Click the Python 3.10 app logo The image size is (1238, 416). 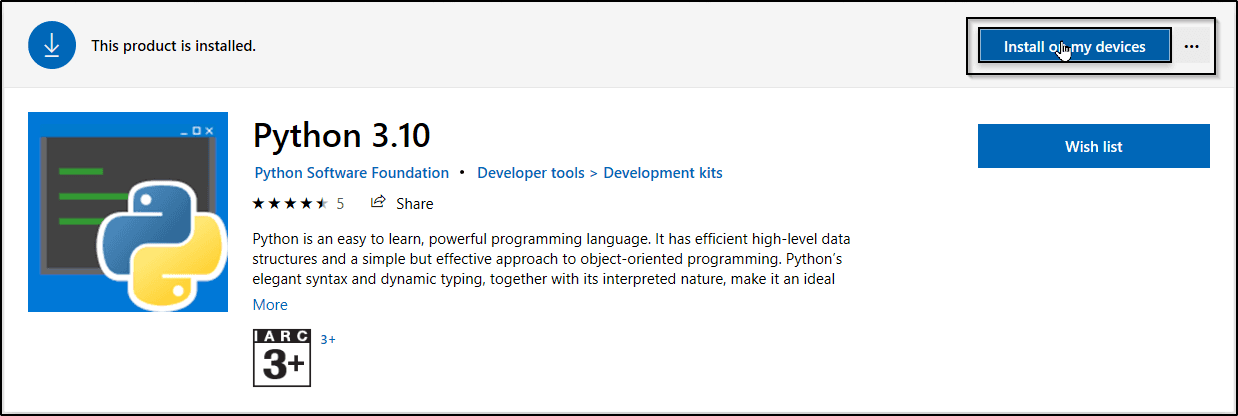tap(128, 212)
